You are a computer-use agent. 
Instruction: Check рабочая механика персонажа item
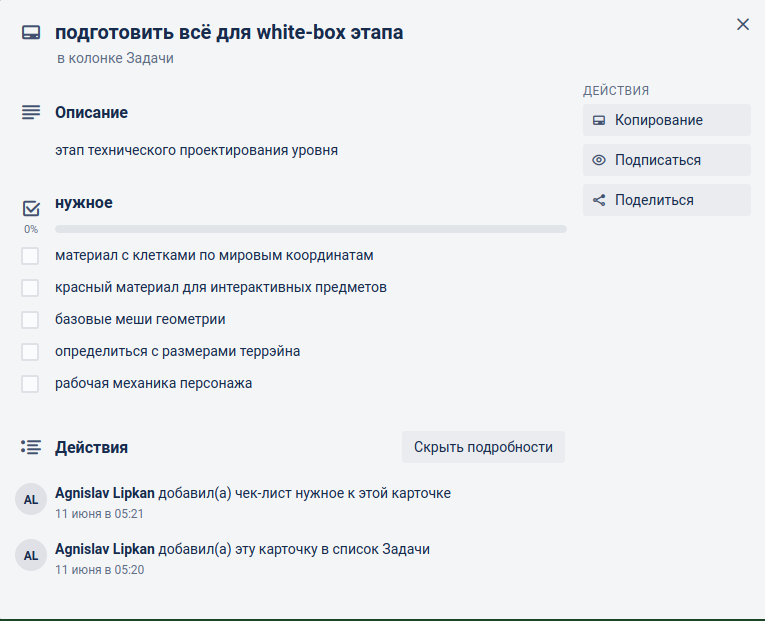coord(30,384)
